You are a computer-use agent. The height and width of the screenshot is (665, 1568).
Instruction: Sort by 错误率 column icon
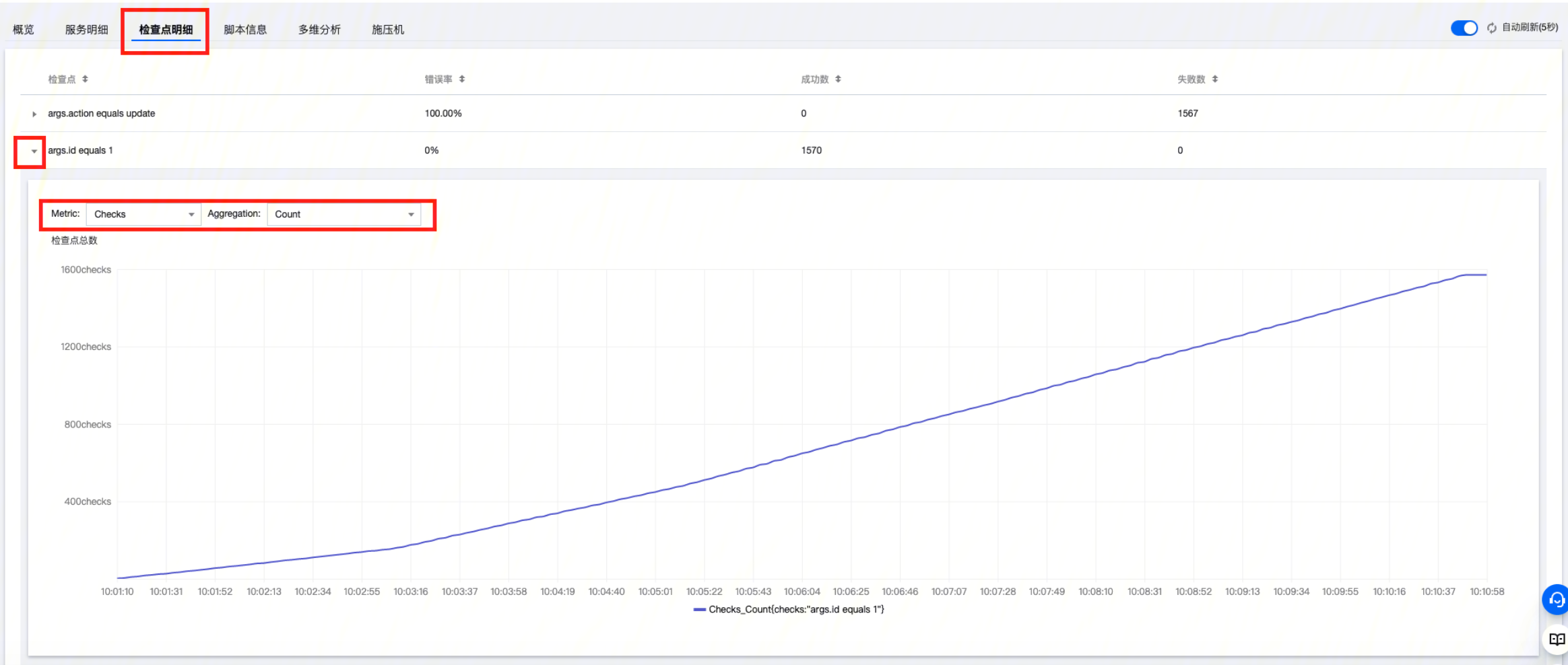tap(462, 79)
